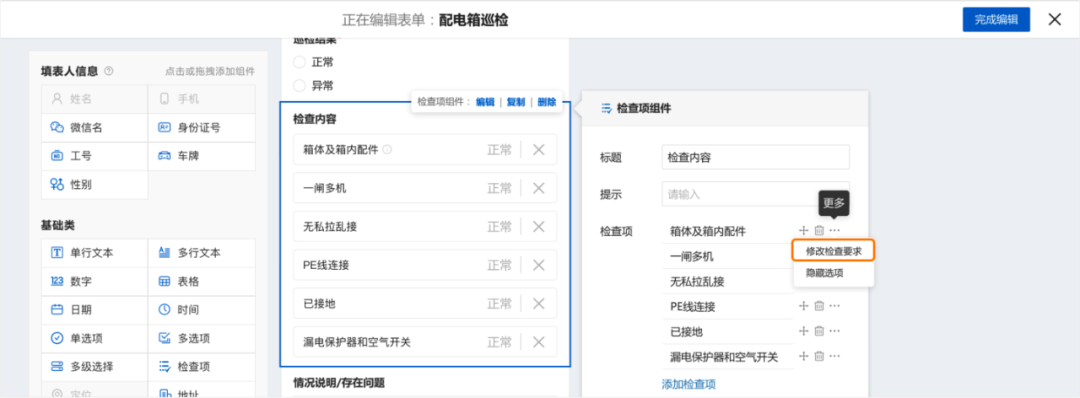The height and width of the screenshot is (398, 1080).
Task: Click the 一闸多机 item name field
Action: pos(727,256)
